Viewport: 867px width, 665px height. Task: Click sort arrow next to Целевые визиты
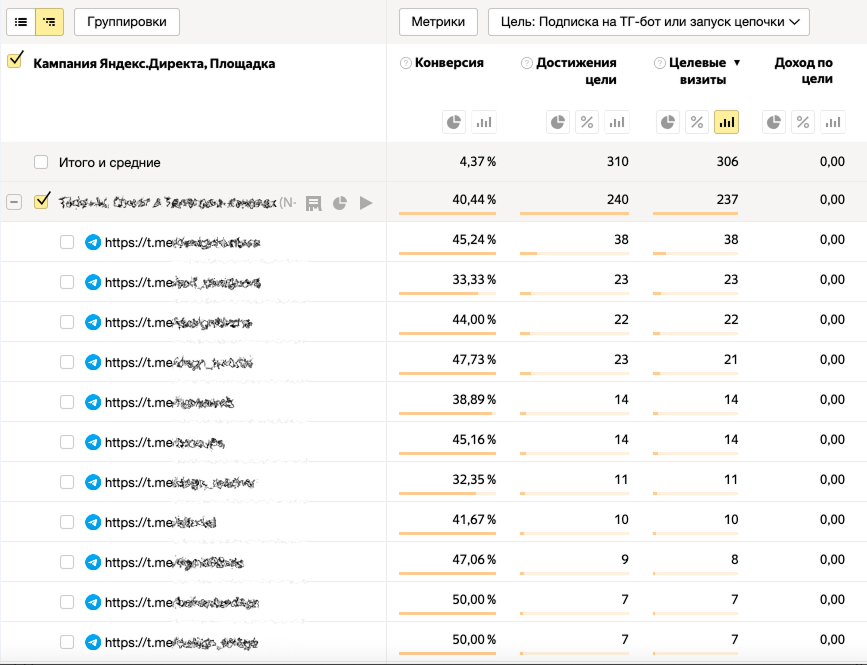click(x=737, y=63)
